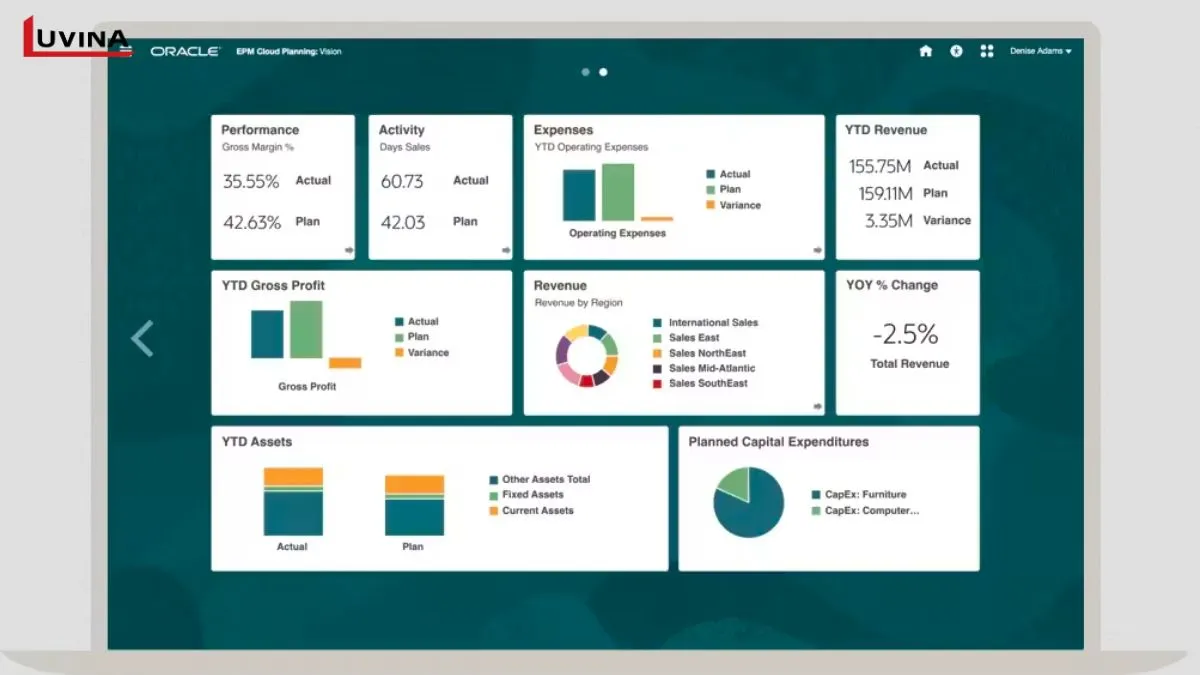This screenshot has height=675, width=1200.
Task: Click the YOY % Change tile
Action: 908,342
